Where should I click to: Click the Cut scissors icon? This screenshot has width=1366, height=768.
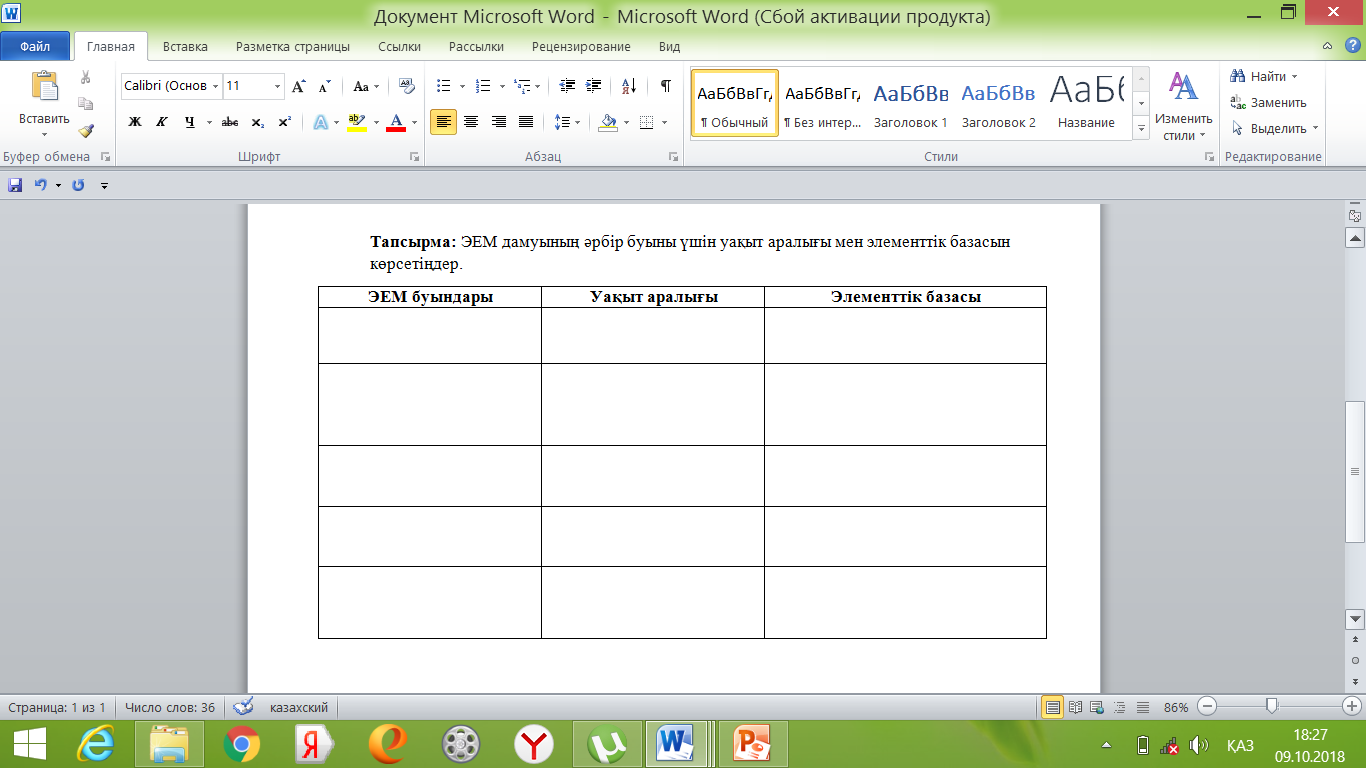point(86,77)
